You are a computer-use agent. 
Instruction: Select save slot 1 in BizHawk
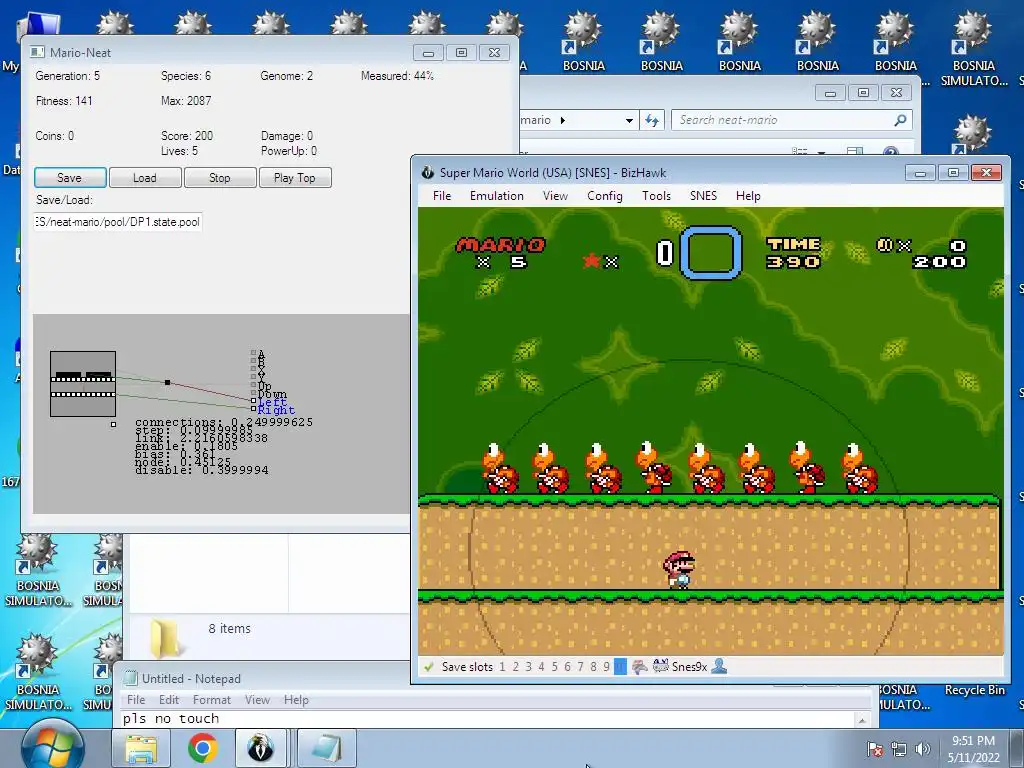(x=502, y=667)
